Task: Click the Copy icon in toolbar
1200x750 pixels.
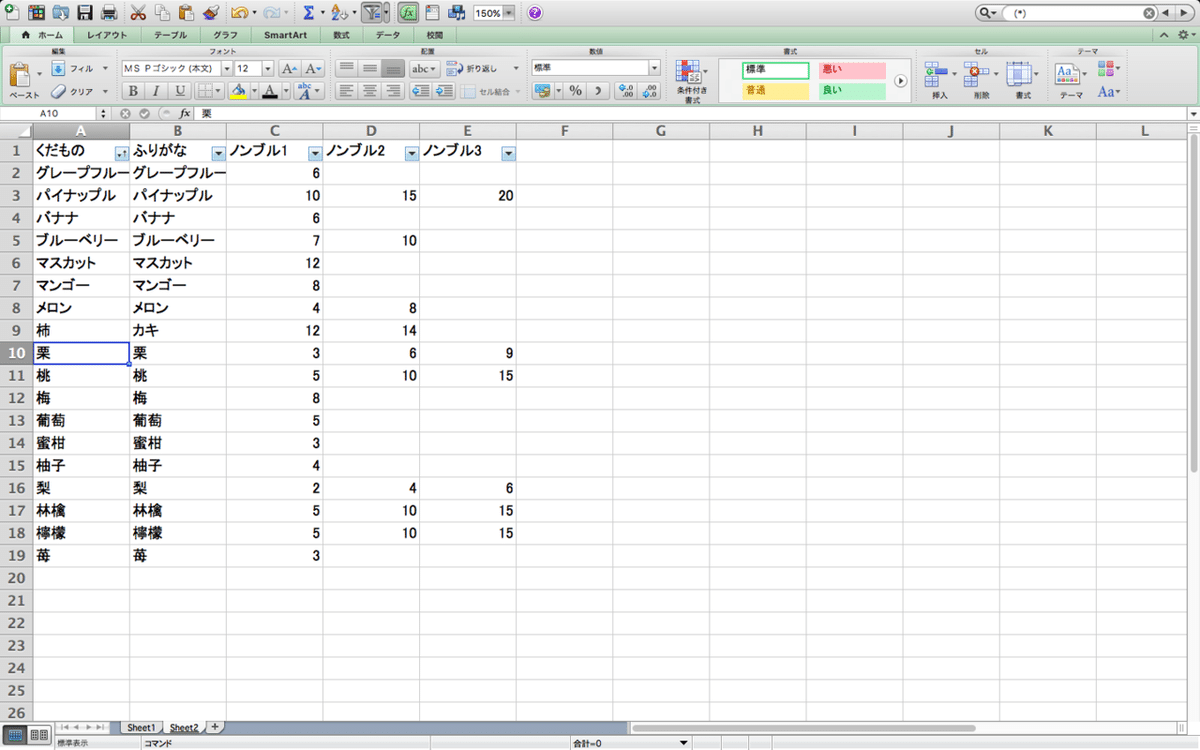Action: point(162,13)
